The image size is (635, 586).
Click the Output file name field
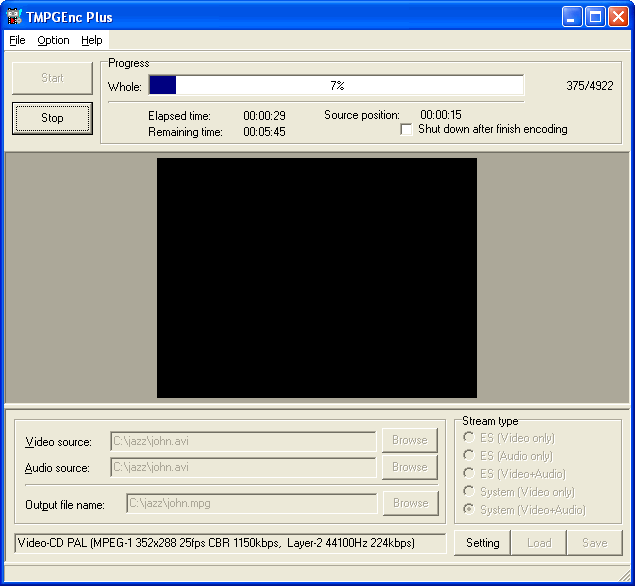pyautogui.click(x=251, y=503)
